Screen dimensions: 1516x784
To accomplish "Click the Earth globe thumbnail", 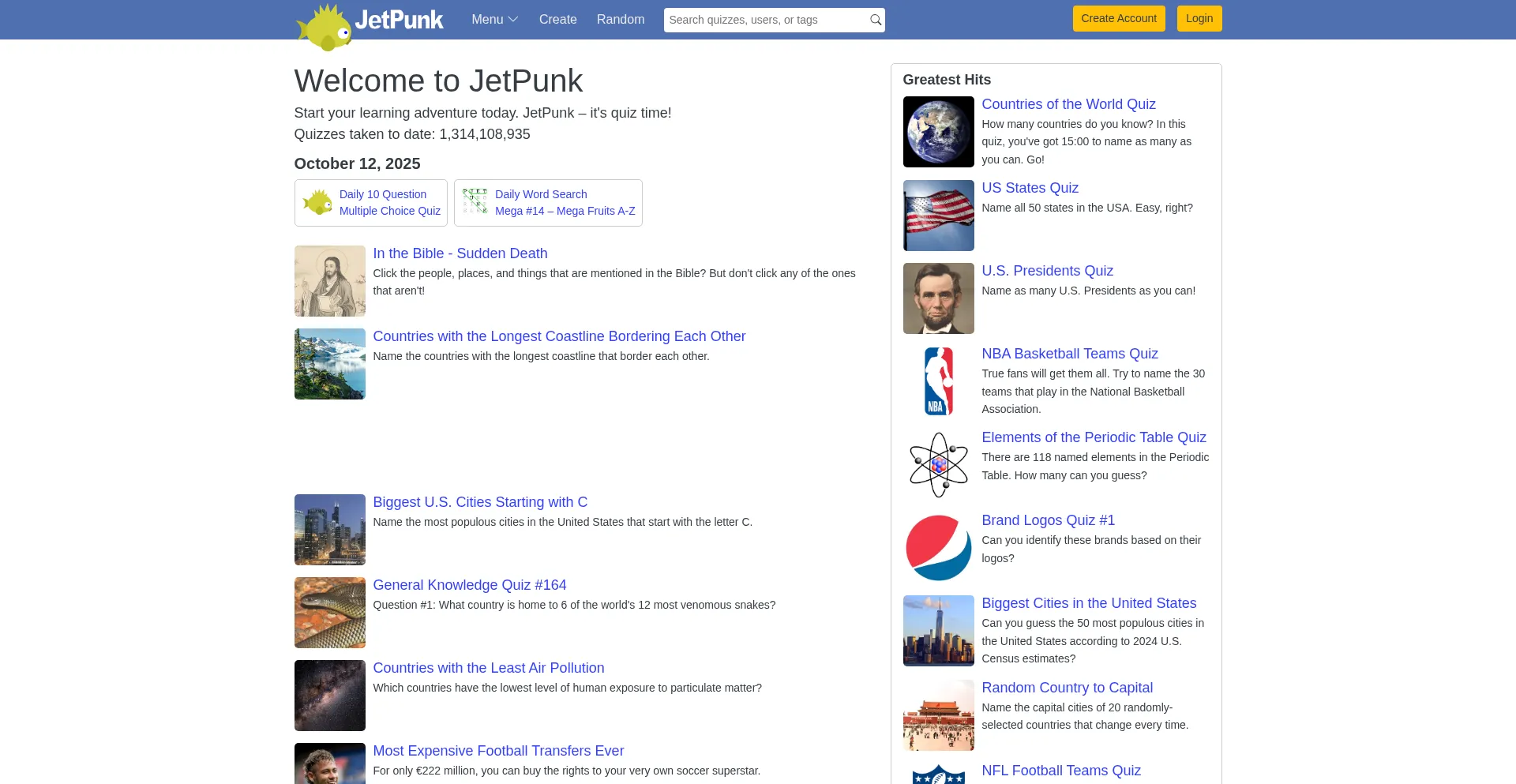I will [x=938, y=132].
